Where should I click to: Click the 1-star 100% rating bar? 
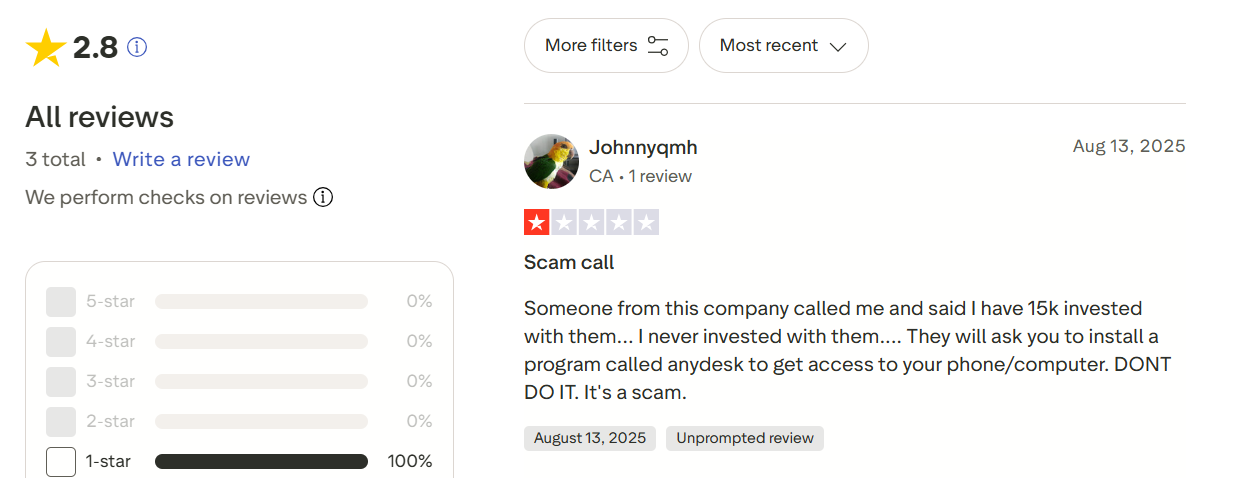click(x=261, y=462)
